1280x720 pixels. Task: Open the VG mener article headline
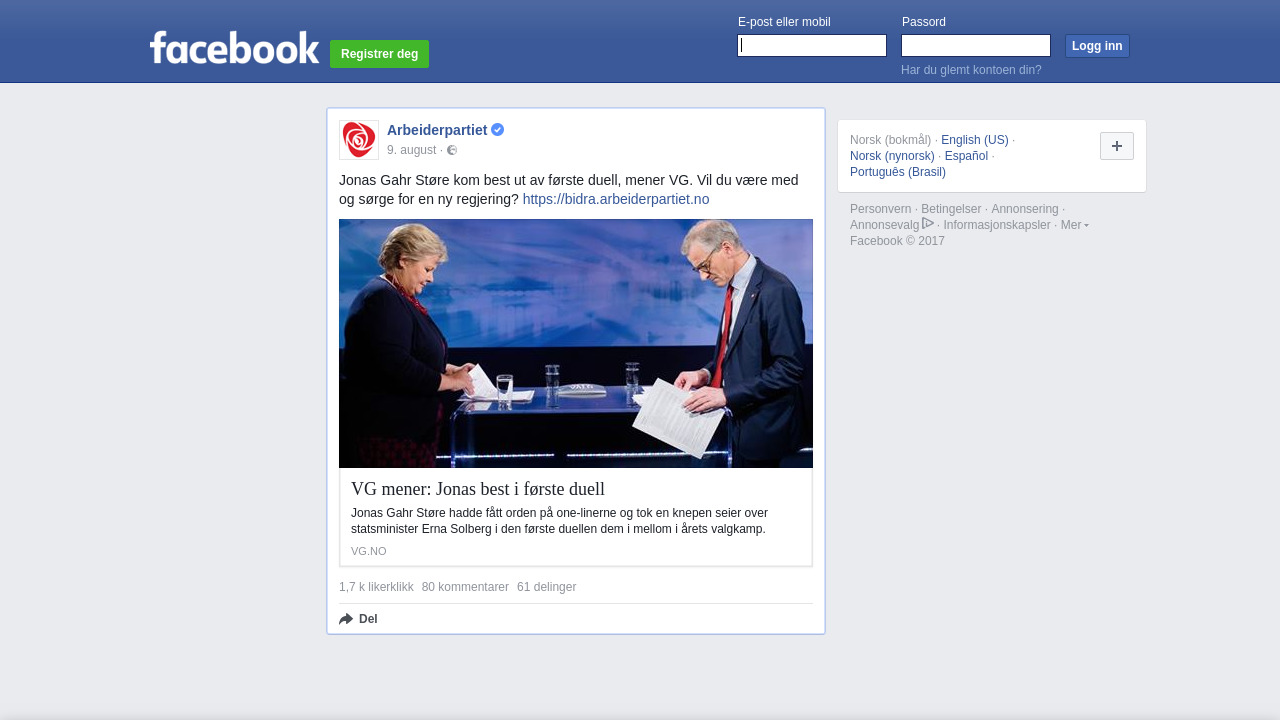(478, 489)
